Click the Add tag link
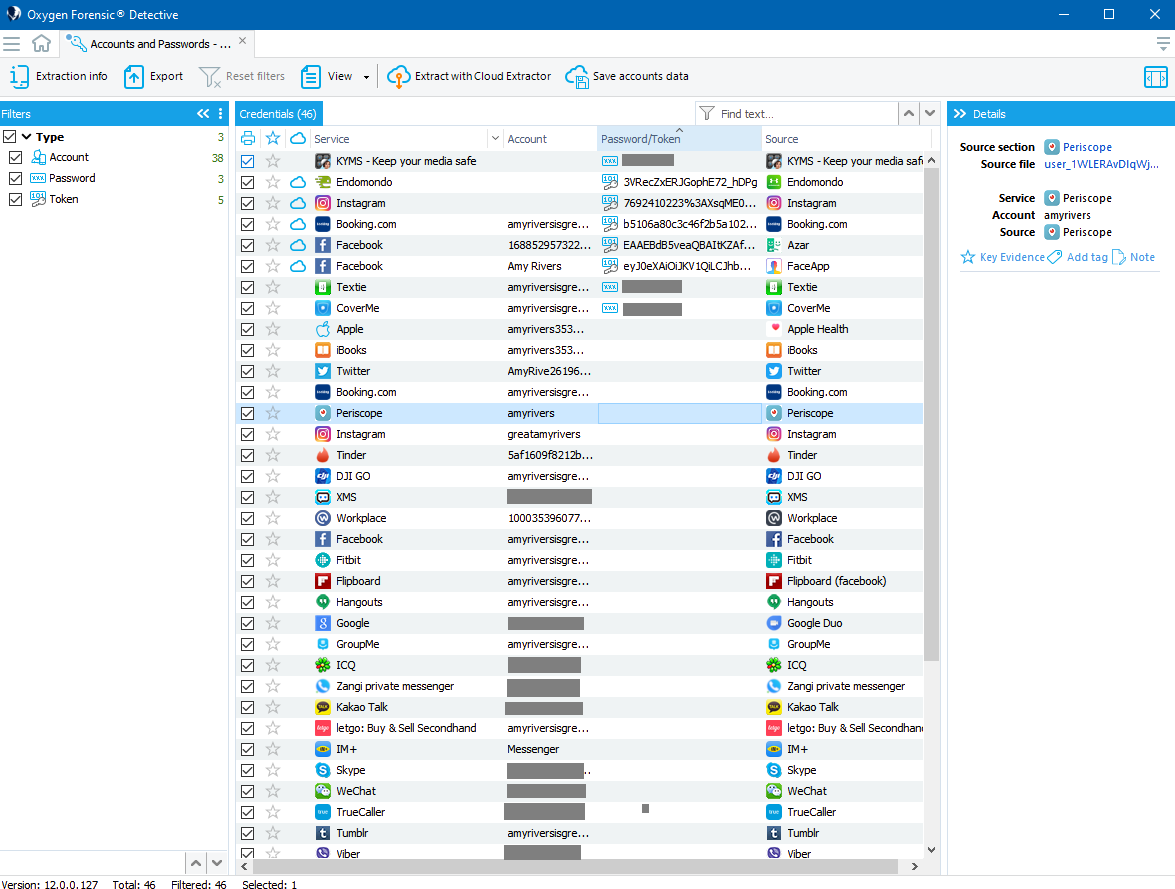Image resolution: width=1175 pixels, height=889 pixels. tap(1078, 257)
